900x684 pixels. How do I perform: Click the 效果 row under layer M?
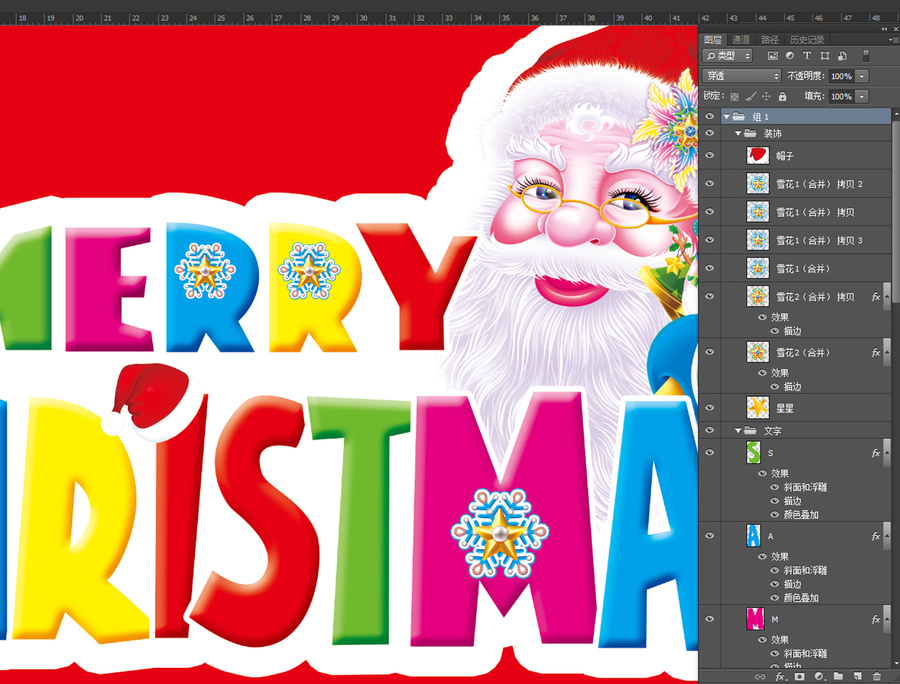779,640
